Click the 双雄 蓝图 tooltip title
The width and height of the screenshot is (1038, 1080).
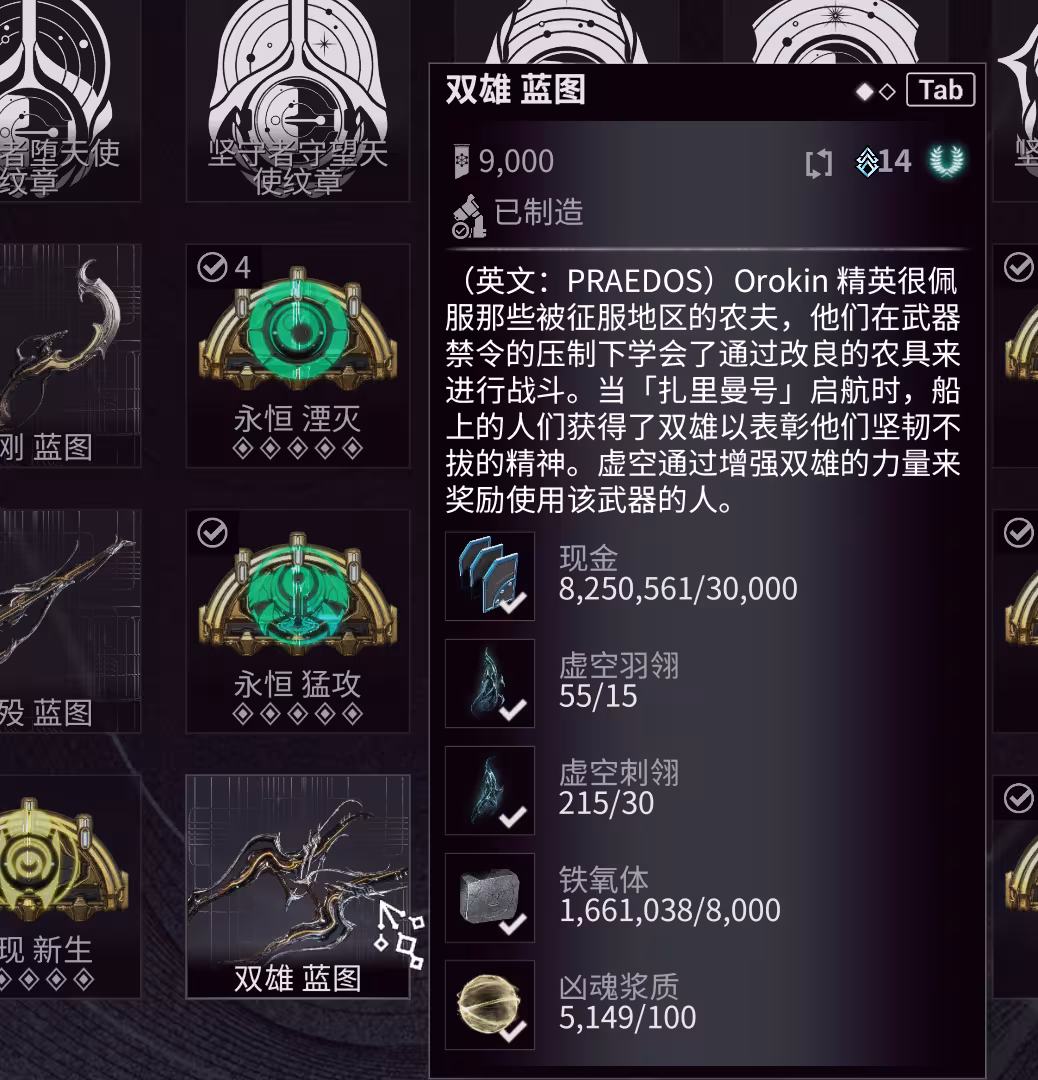515,90
